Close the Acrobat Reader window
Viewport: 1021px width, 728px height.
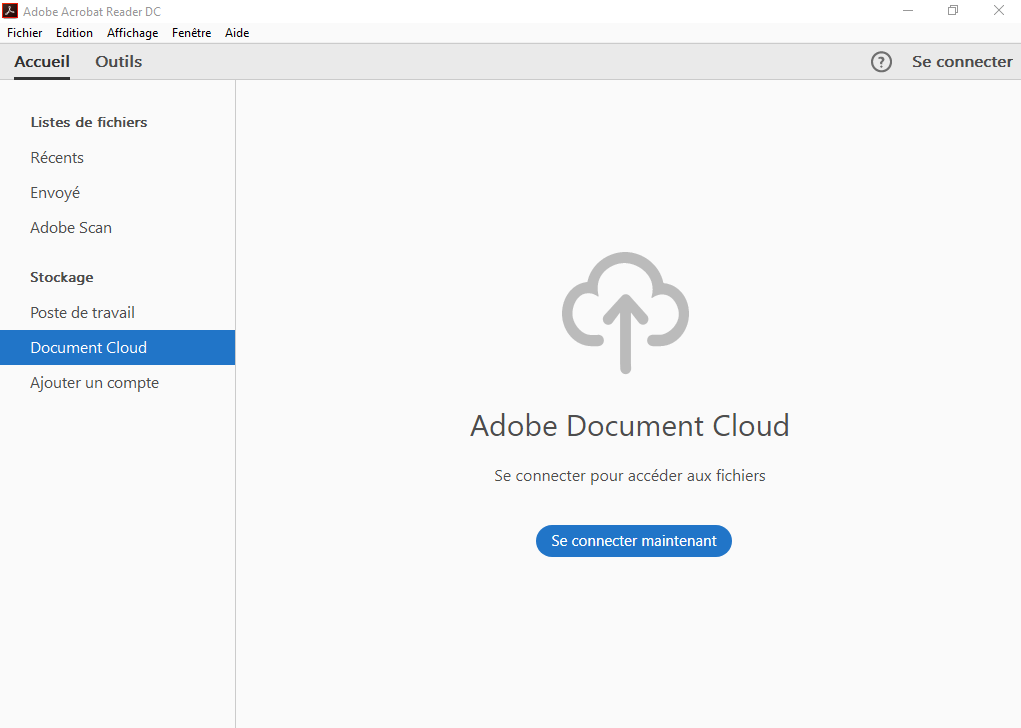click(998, 10)
